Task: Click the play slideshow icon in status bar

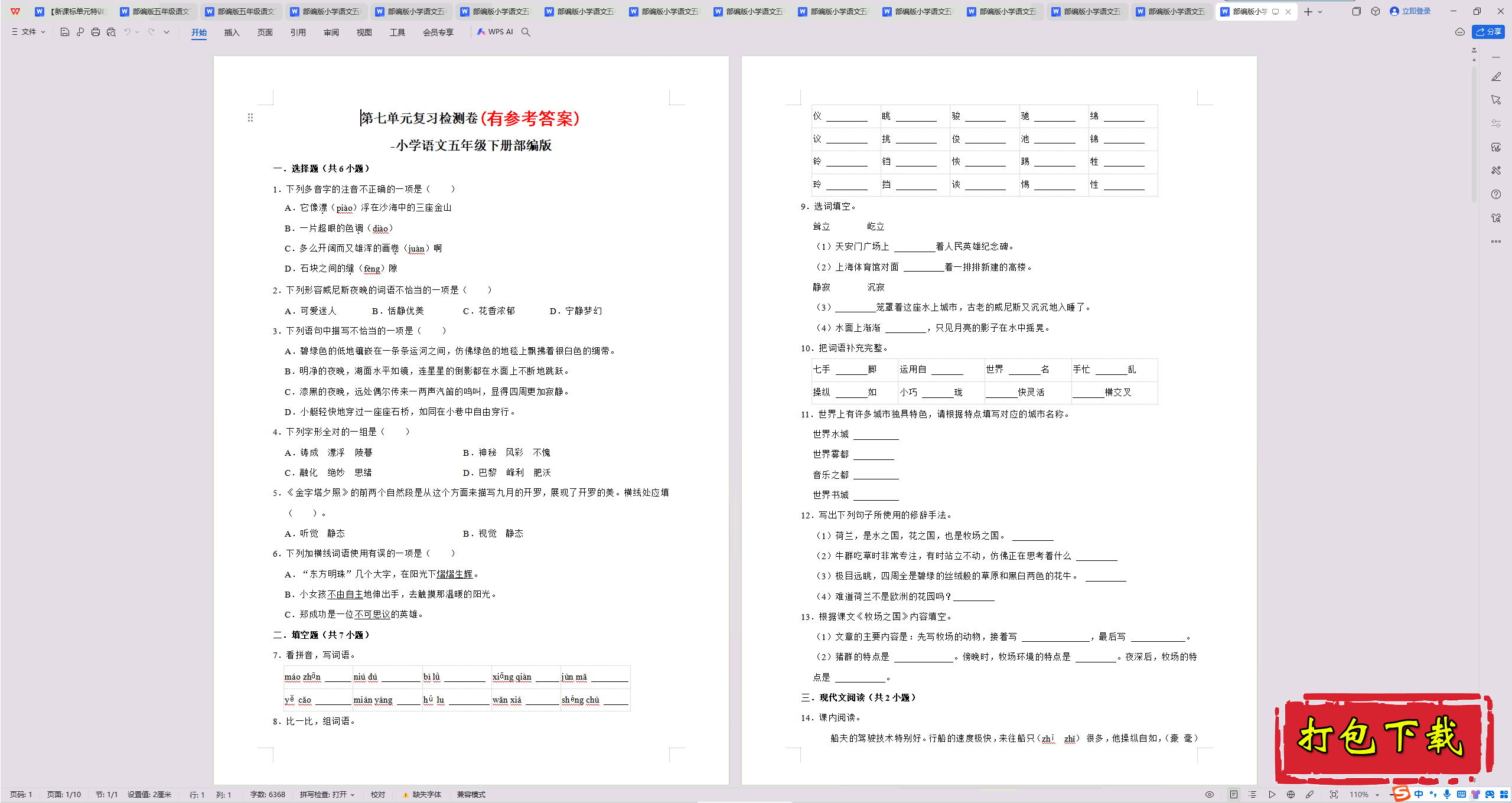Action: [1272, 795]
